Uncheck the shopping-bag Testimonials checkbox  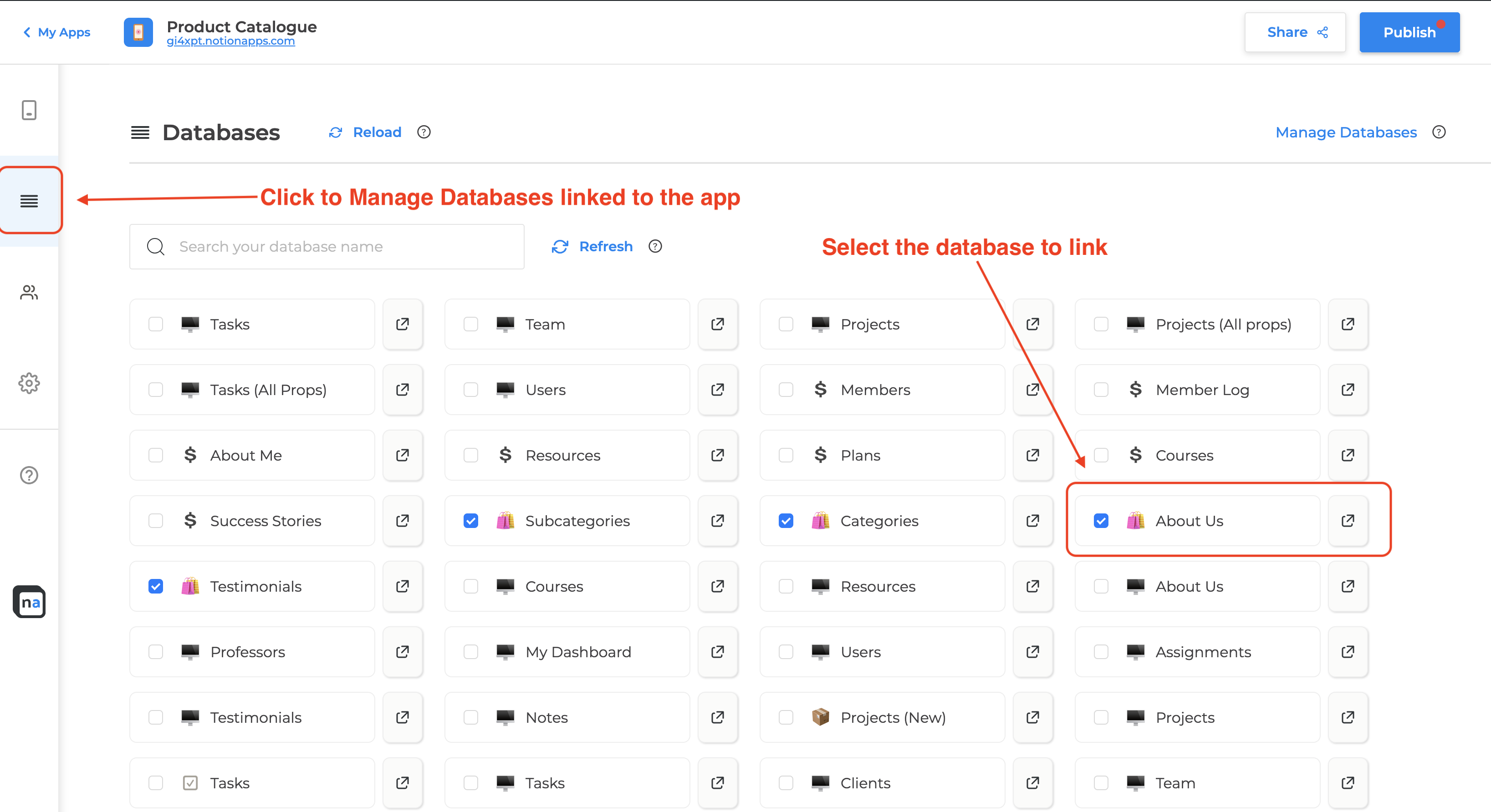tap(156, 586)
